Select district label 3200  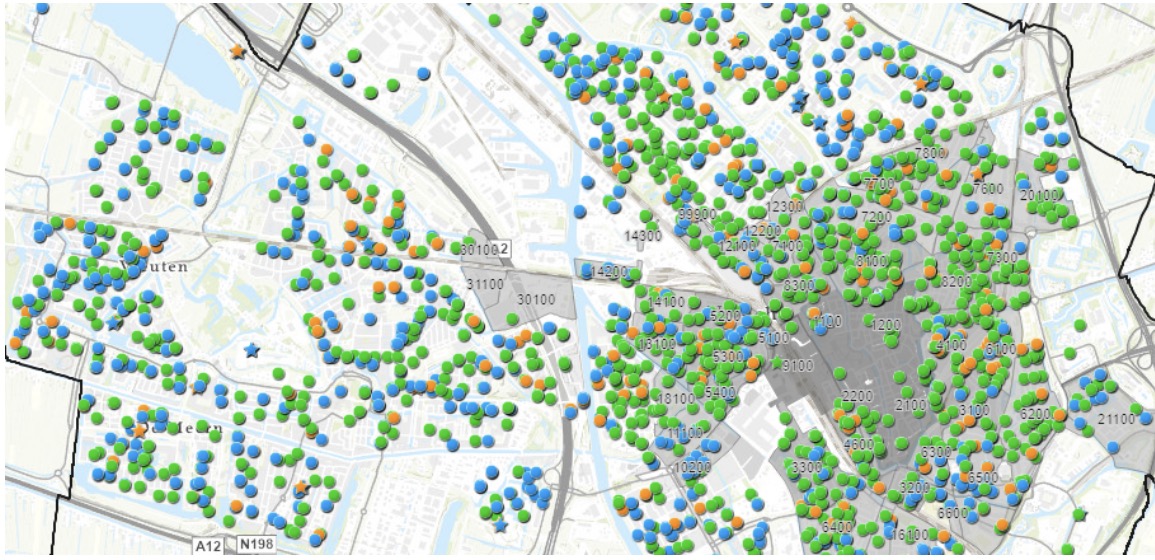tap(914, 487)
